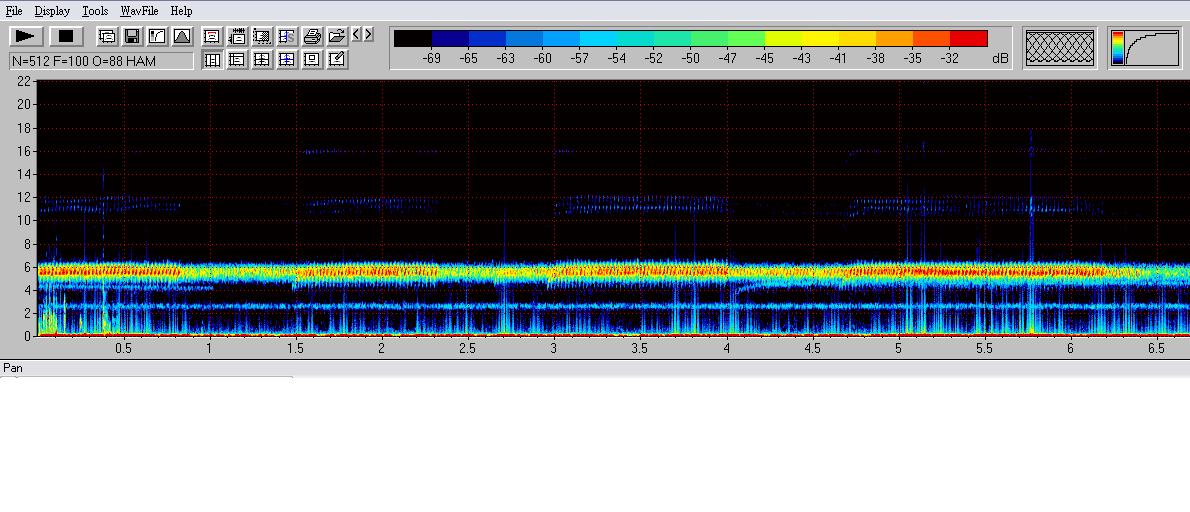This screenshot has height=512, width=1190.
Task: Click the left arrow scroll button
Action: [x=356, y=35]
